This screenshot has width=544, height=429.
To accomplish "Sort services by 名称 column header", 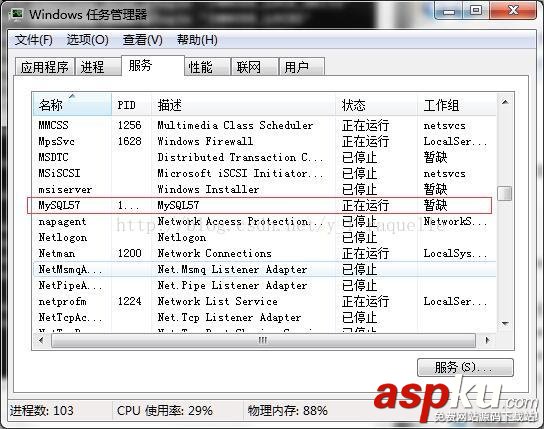I will [72, 104].
